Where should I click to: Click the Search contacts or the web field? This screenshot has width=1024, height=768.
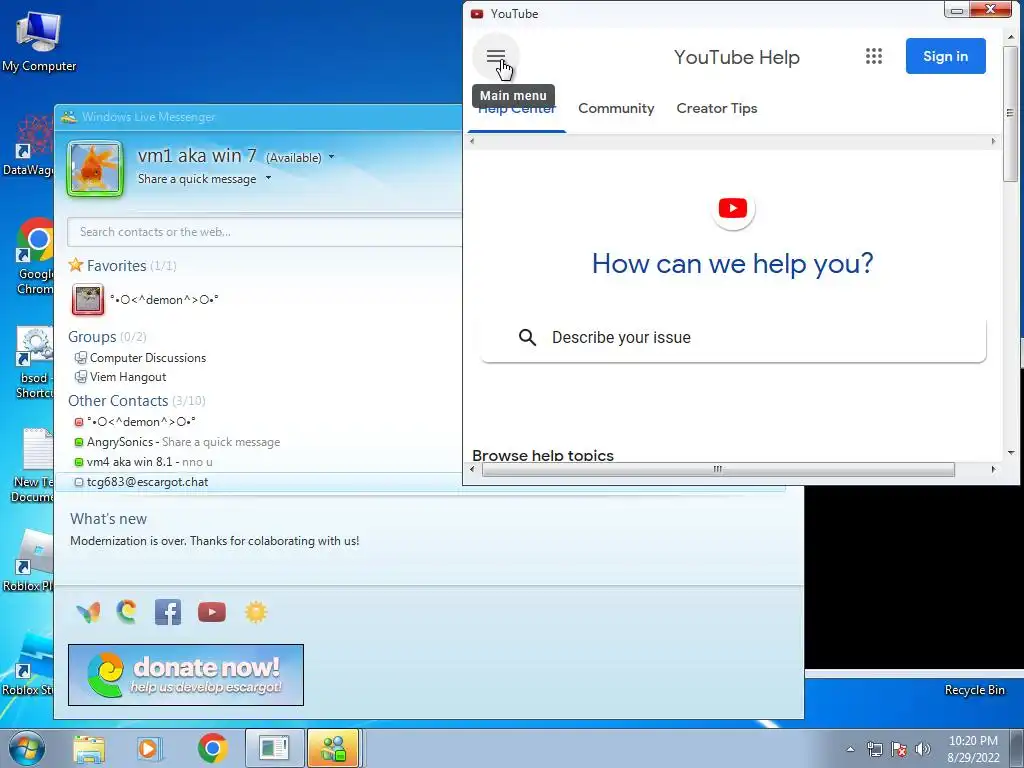tap(264, 232)
